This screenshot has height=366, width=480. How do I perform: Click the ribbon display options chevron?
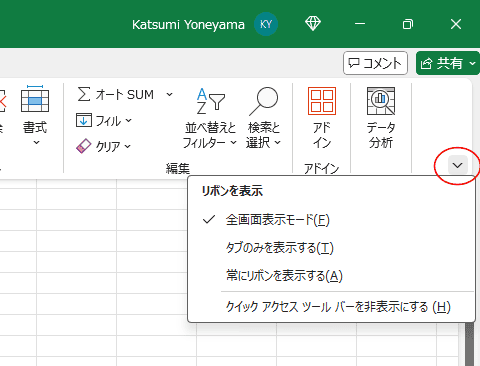[x=458, y=165]
